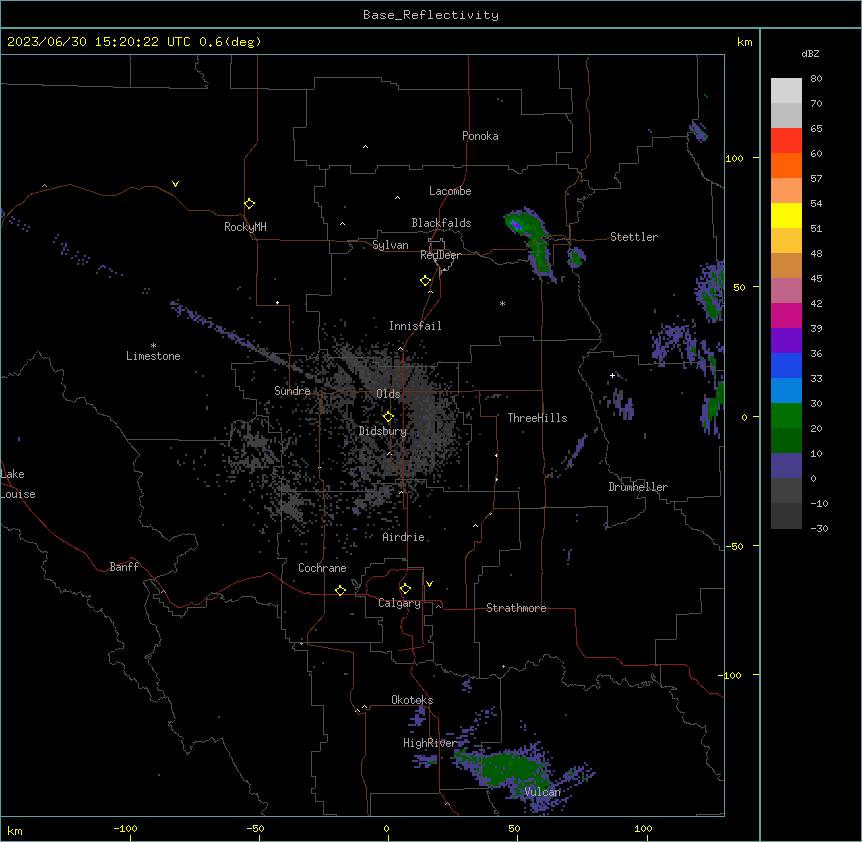Click the Ponoka label
The height and width of the screenshot is (842, 862).
(480, 136)
